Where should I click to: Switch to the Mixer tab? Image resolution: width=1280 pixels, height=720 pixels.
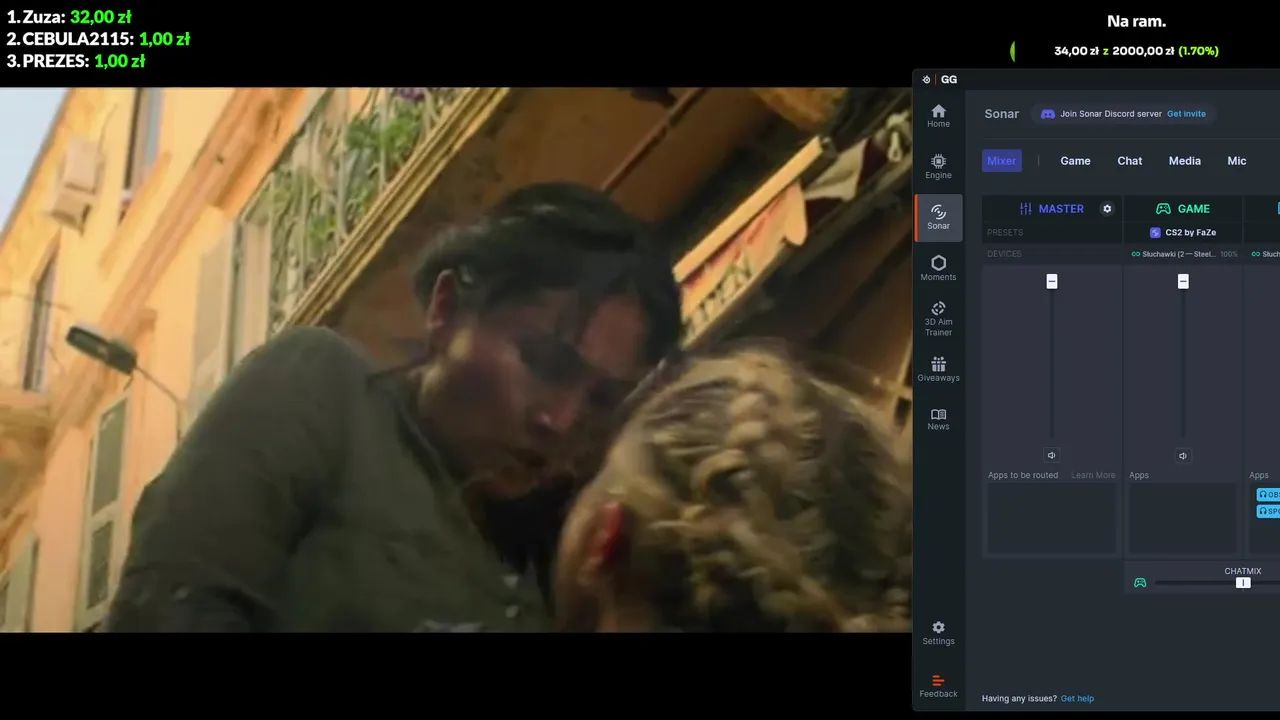1001,161
